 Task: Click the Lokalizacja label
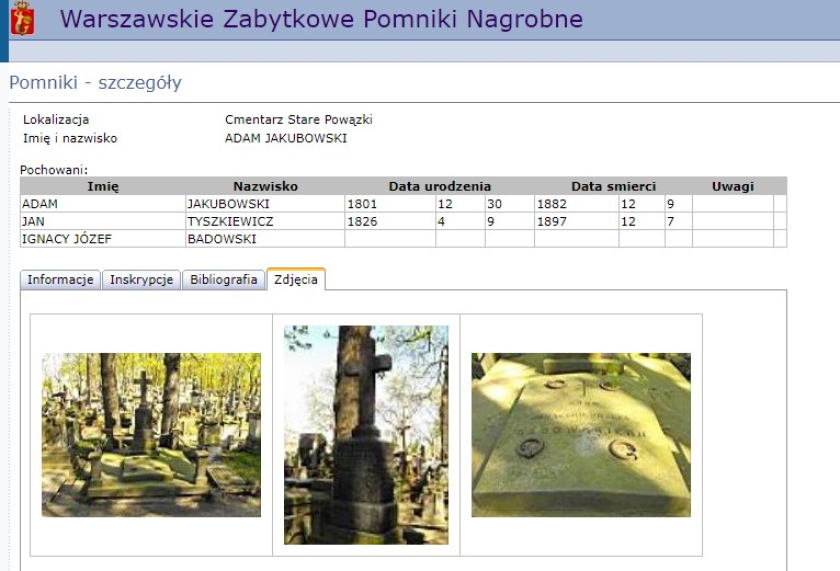[56, 119]
